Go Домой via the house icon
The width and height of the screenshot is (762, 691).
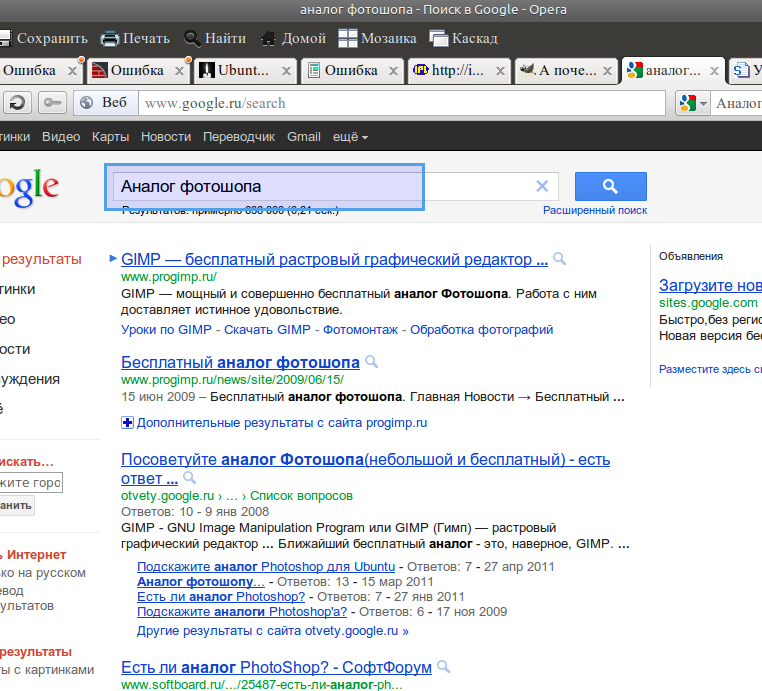(268, 38)
